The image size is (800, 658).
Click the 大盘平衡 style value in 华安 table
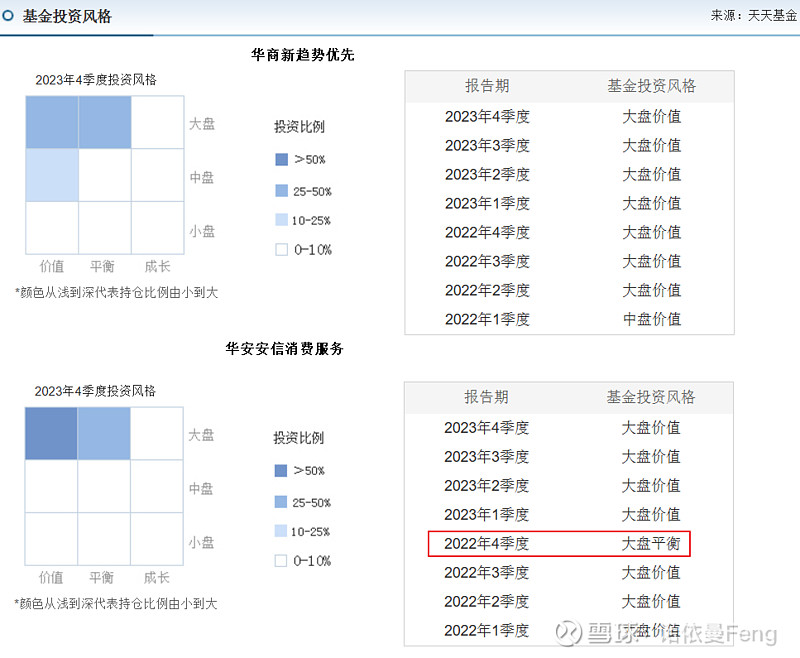pos(651,544)
